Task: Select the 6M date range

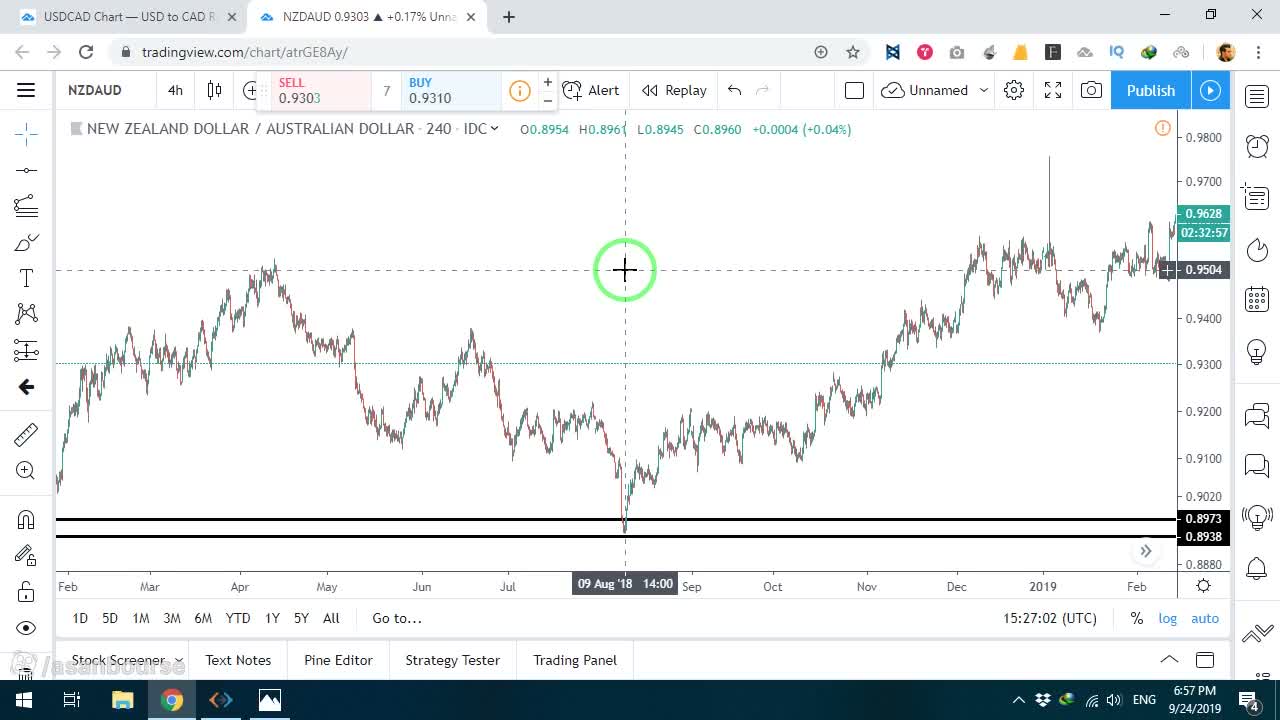Action: point(203,618)
